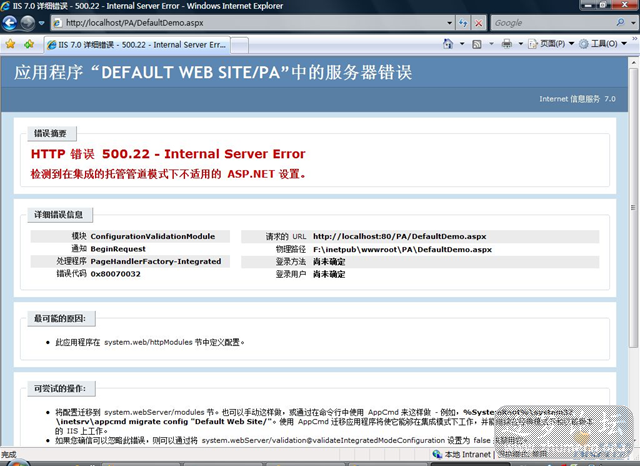
Task: Add to Favorites with the star-plus icon
Action: pos(29,44)
